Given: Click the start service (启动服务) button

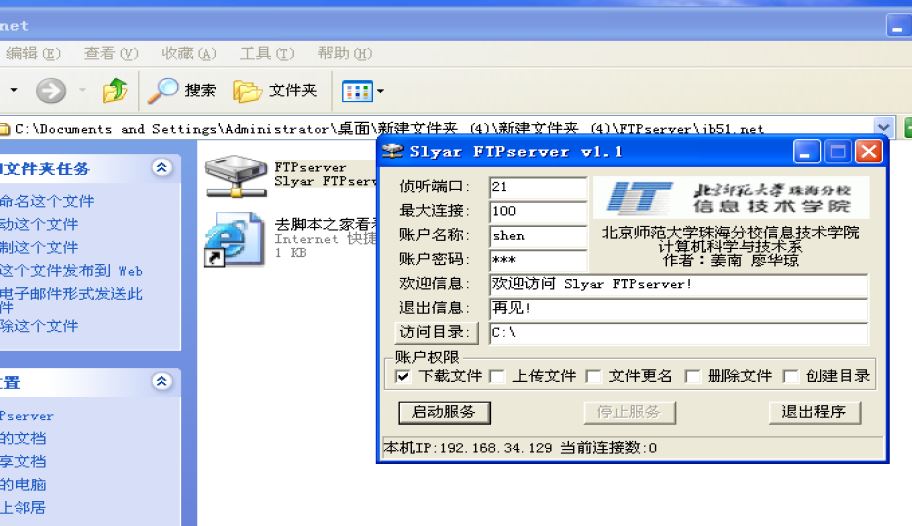Looking at the screenshot, I should click(444, 413).
